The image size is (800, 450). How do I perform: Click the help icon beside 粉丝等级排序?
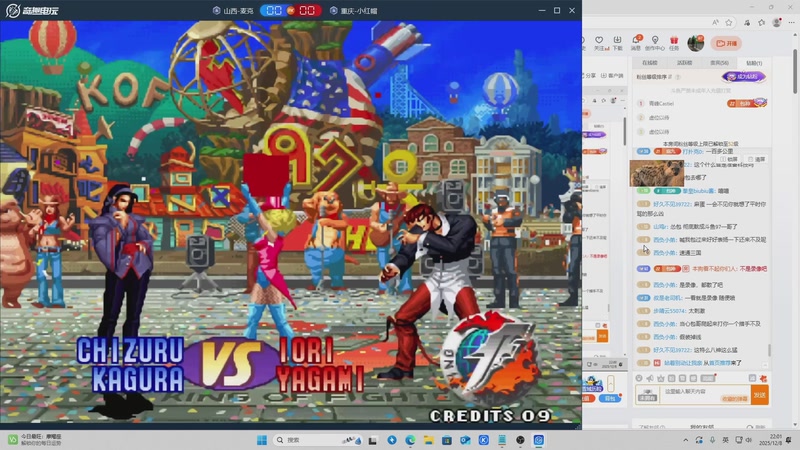point(678,77)
